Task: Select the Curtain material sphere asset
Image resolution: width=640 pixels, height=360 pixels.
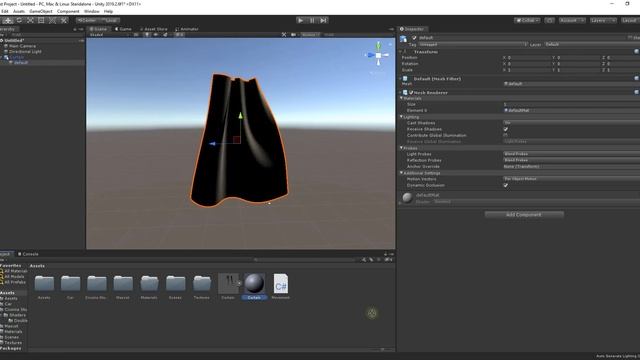Action: (254, 283)
